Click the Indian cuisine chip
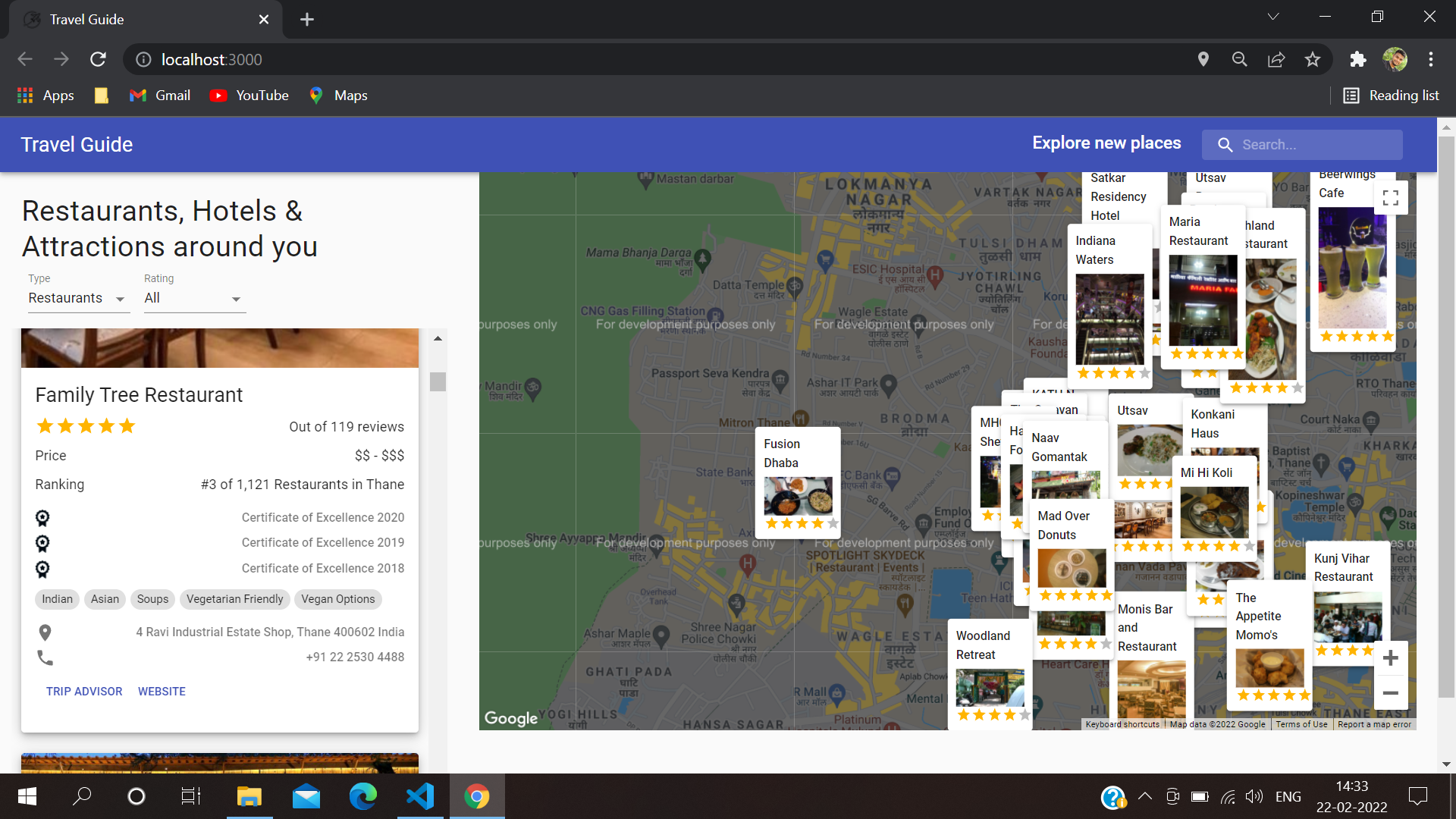This screenshot has height=819, width=1456. (x=57, y=599)
